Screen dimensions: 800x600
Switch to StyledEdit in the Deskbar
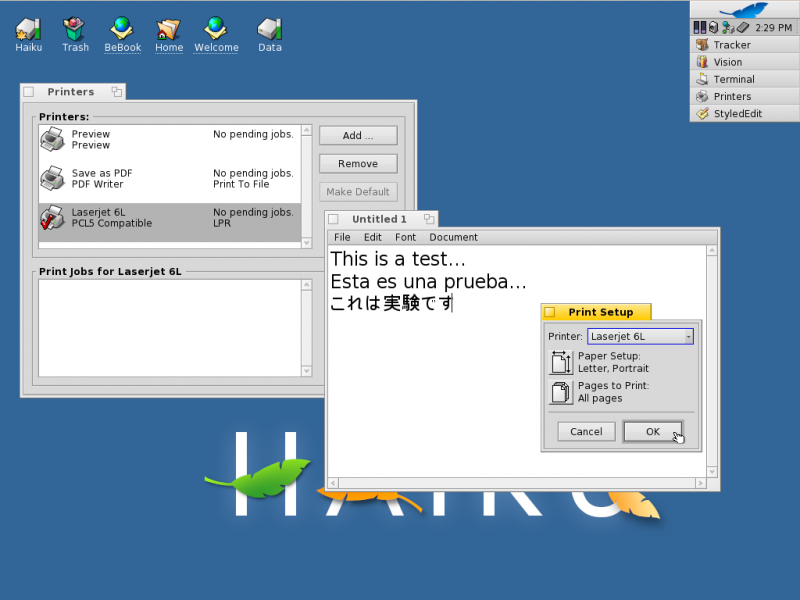coord(745,114)
